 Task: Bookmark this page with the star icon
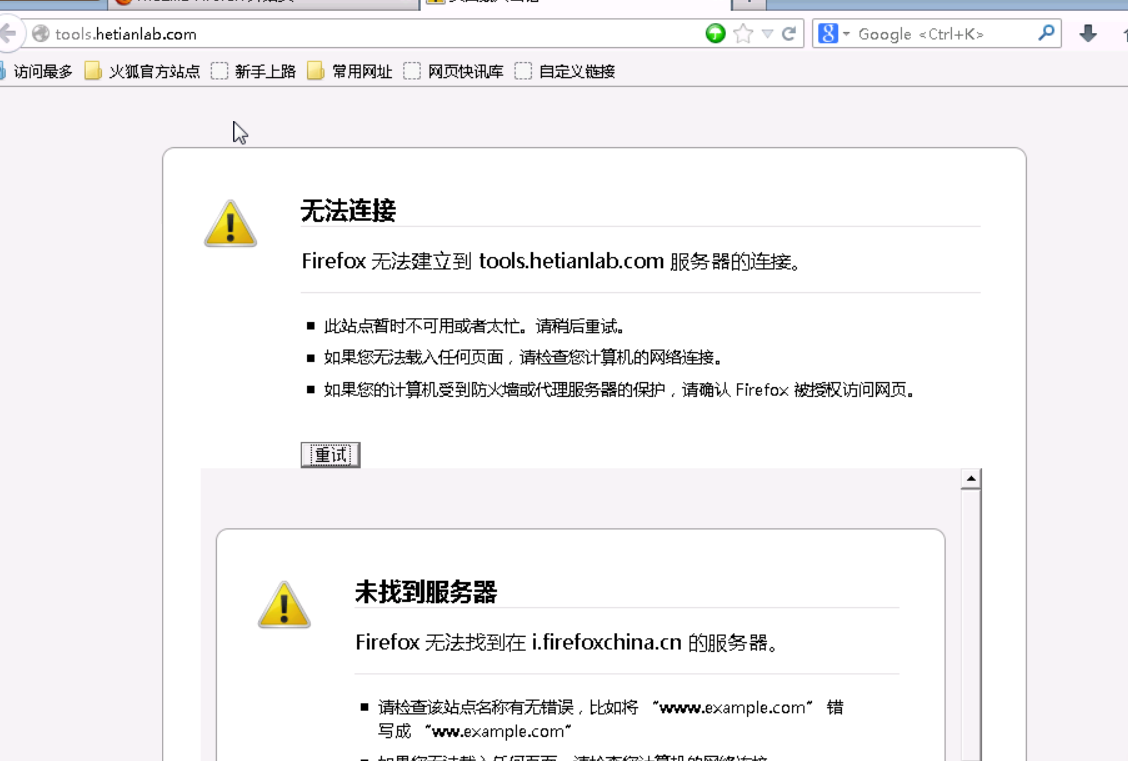click(743, 34)
